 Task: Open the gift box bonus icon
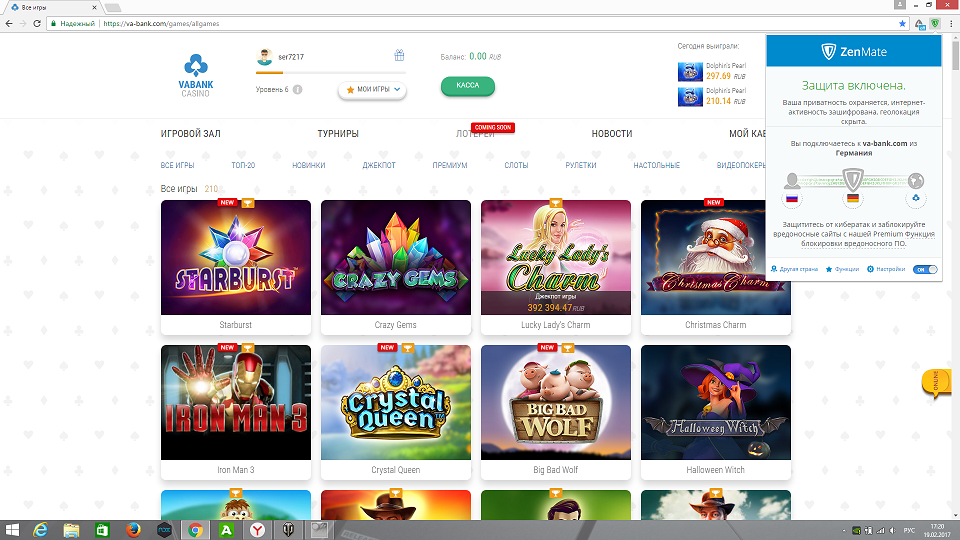[399, 55]
